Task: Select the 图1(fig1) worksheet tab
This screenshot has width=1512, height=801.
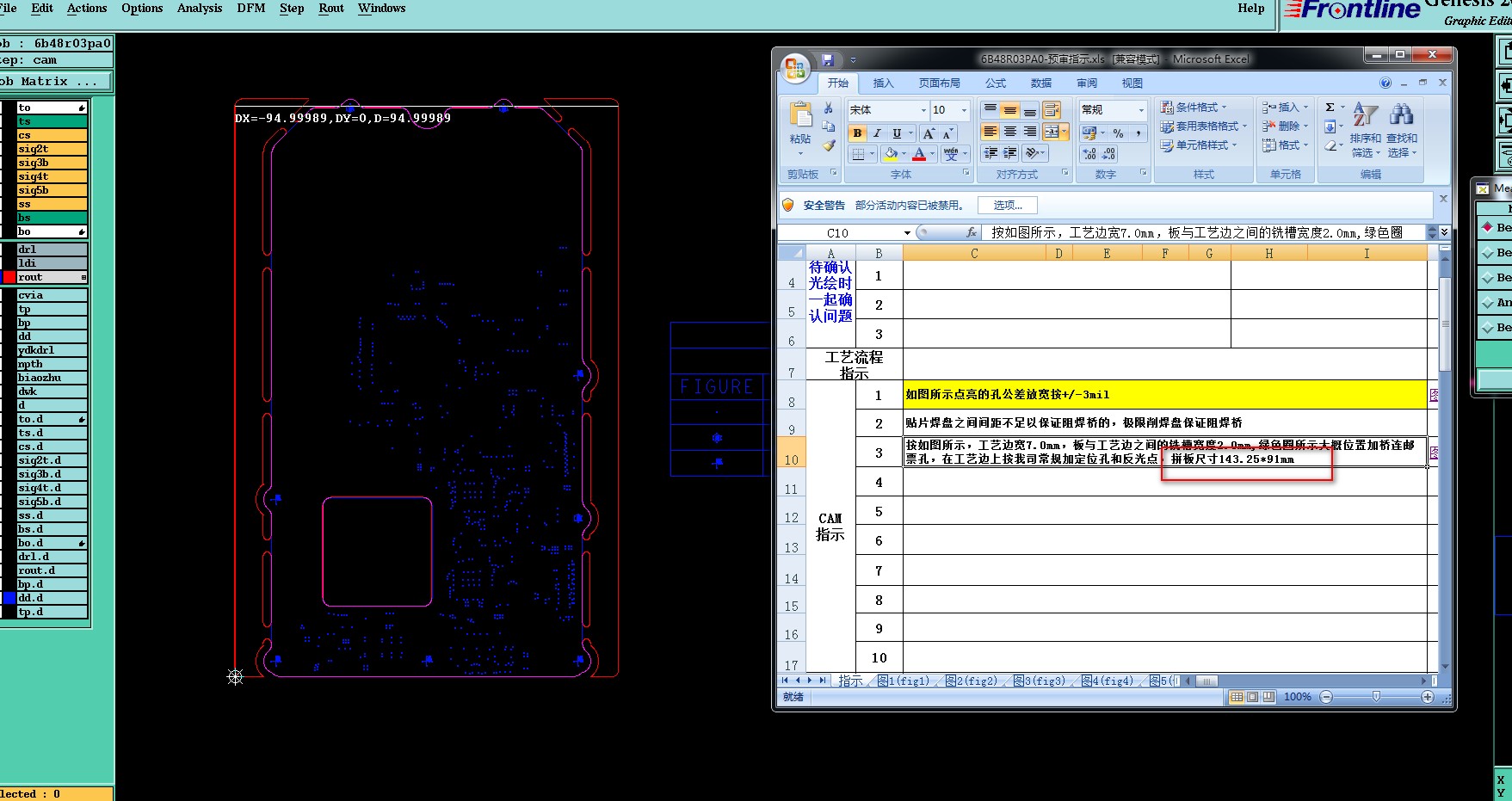Action: 904,681
